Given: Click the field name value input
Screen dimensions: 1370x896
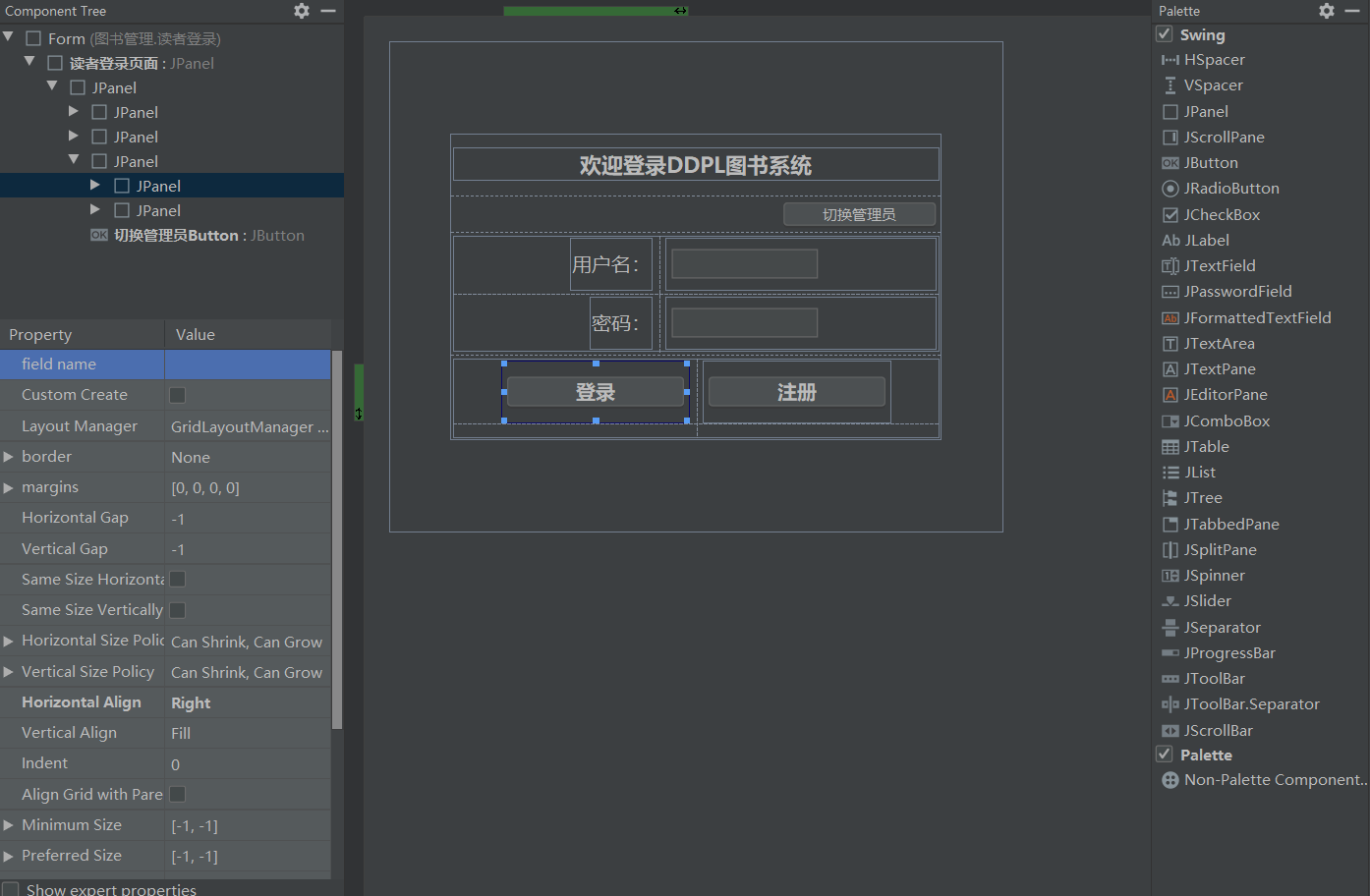Looking at the screenshot, I should (x=247, y=364).
